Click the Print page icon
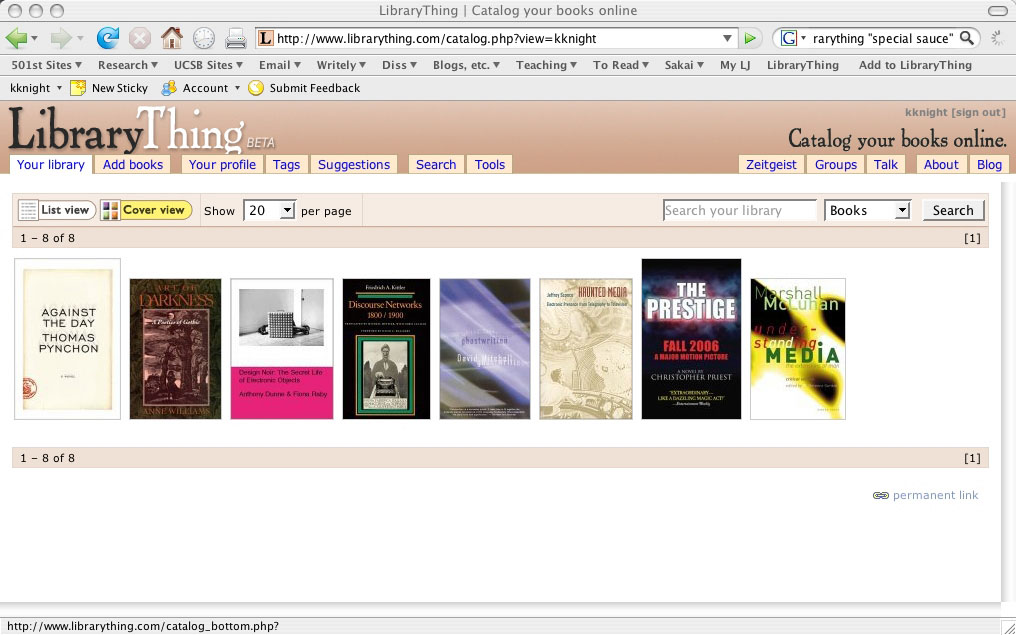The width and height of the screenshot is (1016, 635). (x=236, y=39)
